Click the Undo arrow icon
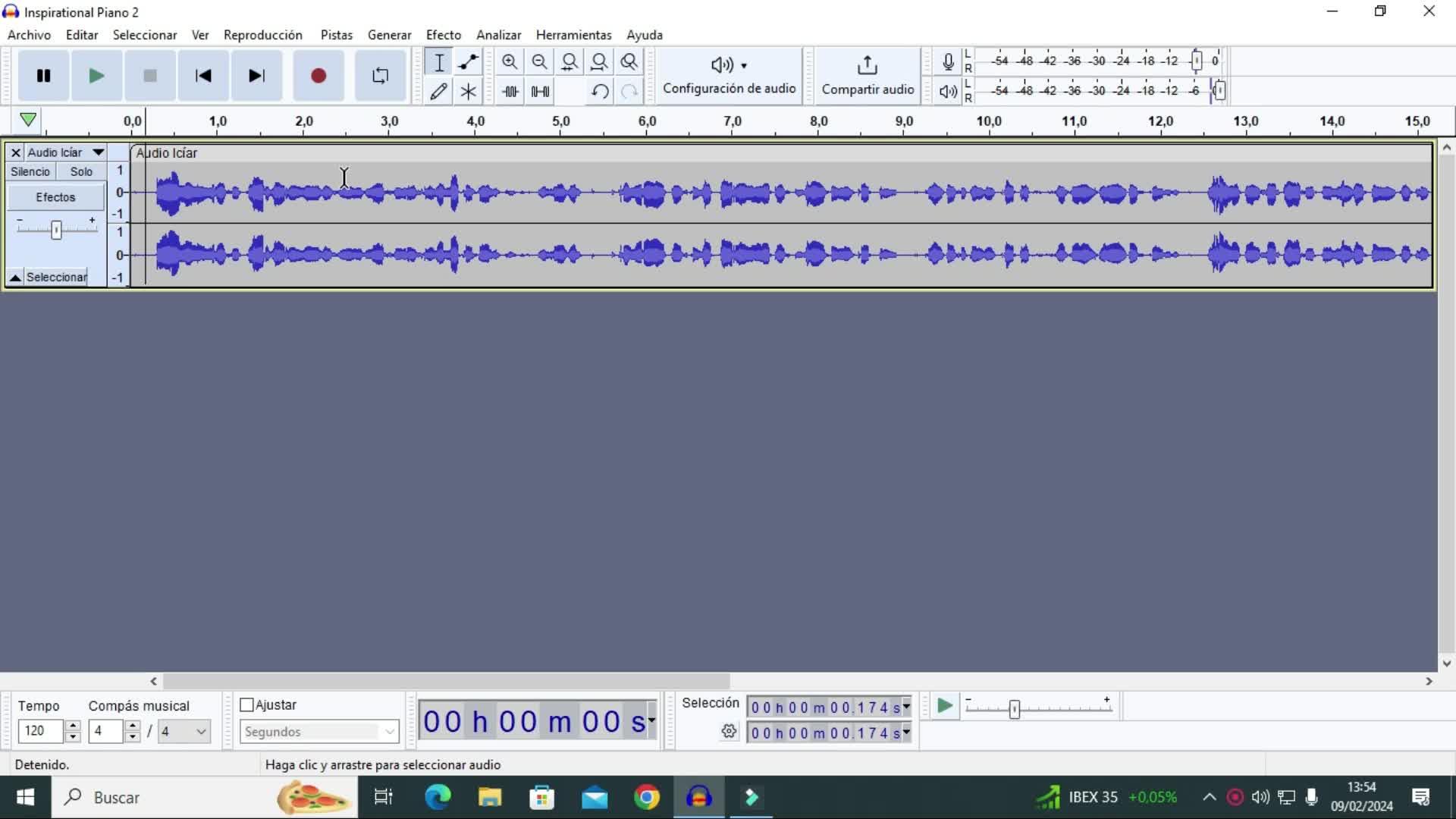The width and height of the screenshot is (1456, 819). 600,92
